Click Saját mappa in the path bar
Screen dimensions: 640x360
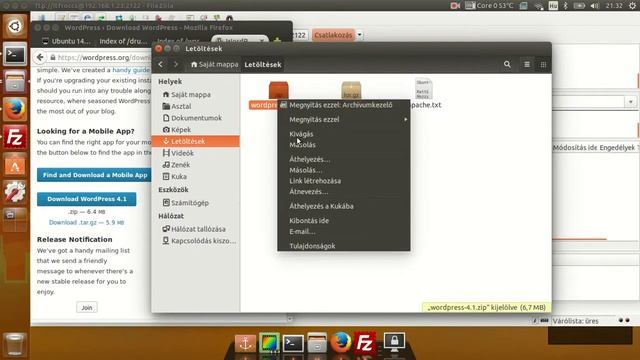214,64
